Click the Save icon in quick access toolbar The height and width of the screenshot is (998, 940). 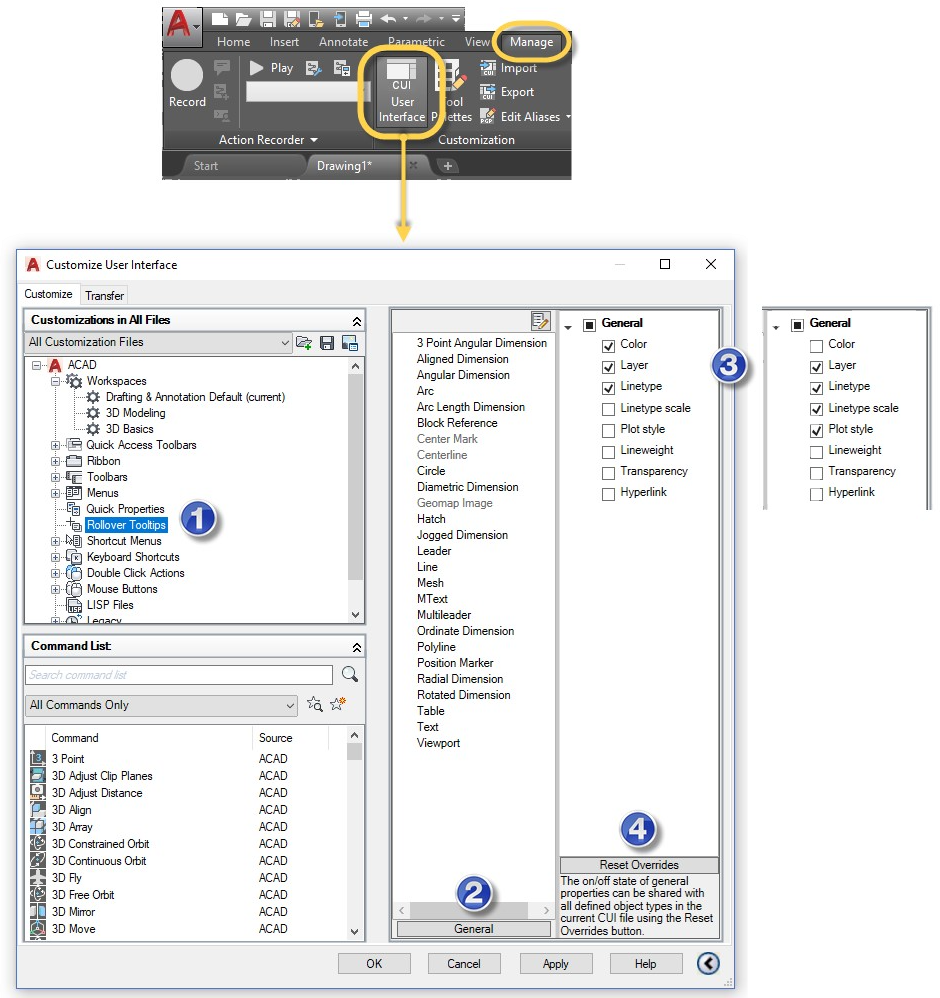click(x=268, y=19)
